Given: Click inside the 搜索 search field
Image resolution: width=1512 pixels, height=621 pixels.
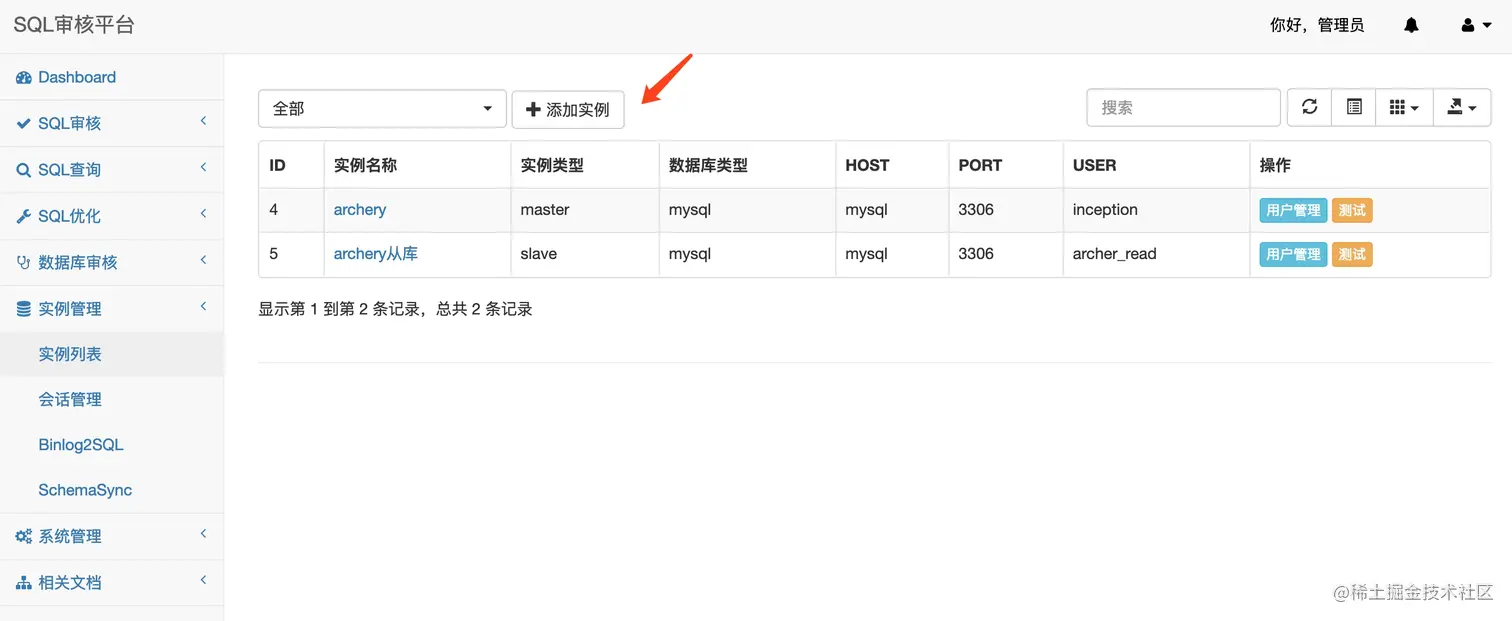Looking at the screenshot, I should [1183, 107].
